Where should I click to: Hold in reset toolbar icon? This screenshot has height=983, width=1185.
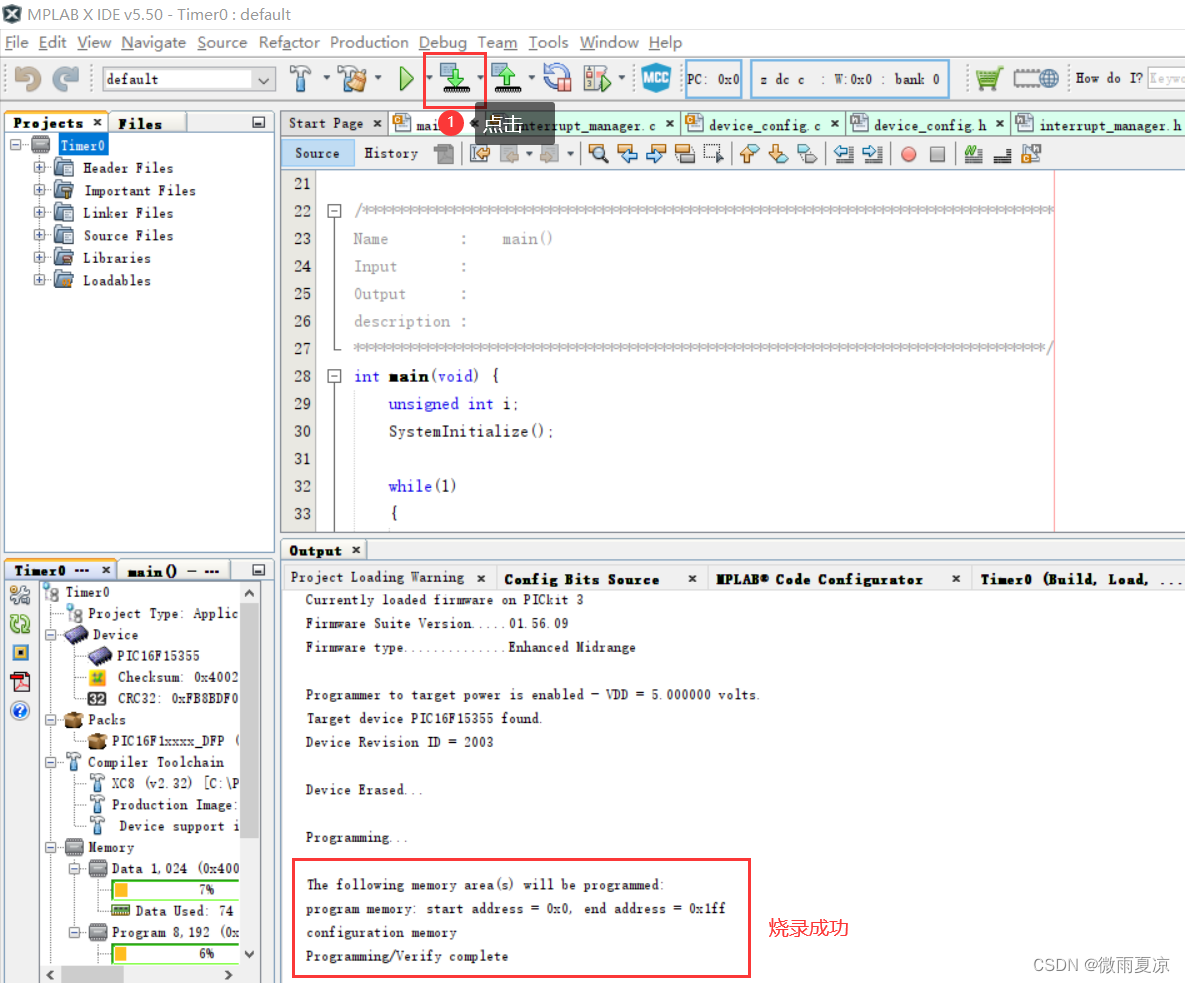click(558, 79)
